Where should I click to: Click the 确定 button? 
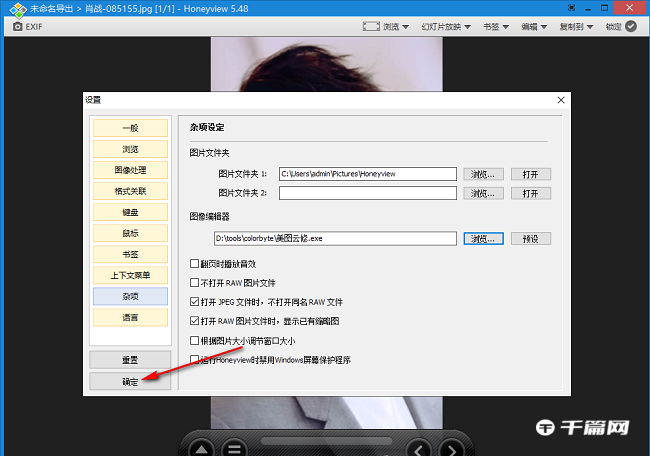click(130, 381)
